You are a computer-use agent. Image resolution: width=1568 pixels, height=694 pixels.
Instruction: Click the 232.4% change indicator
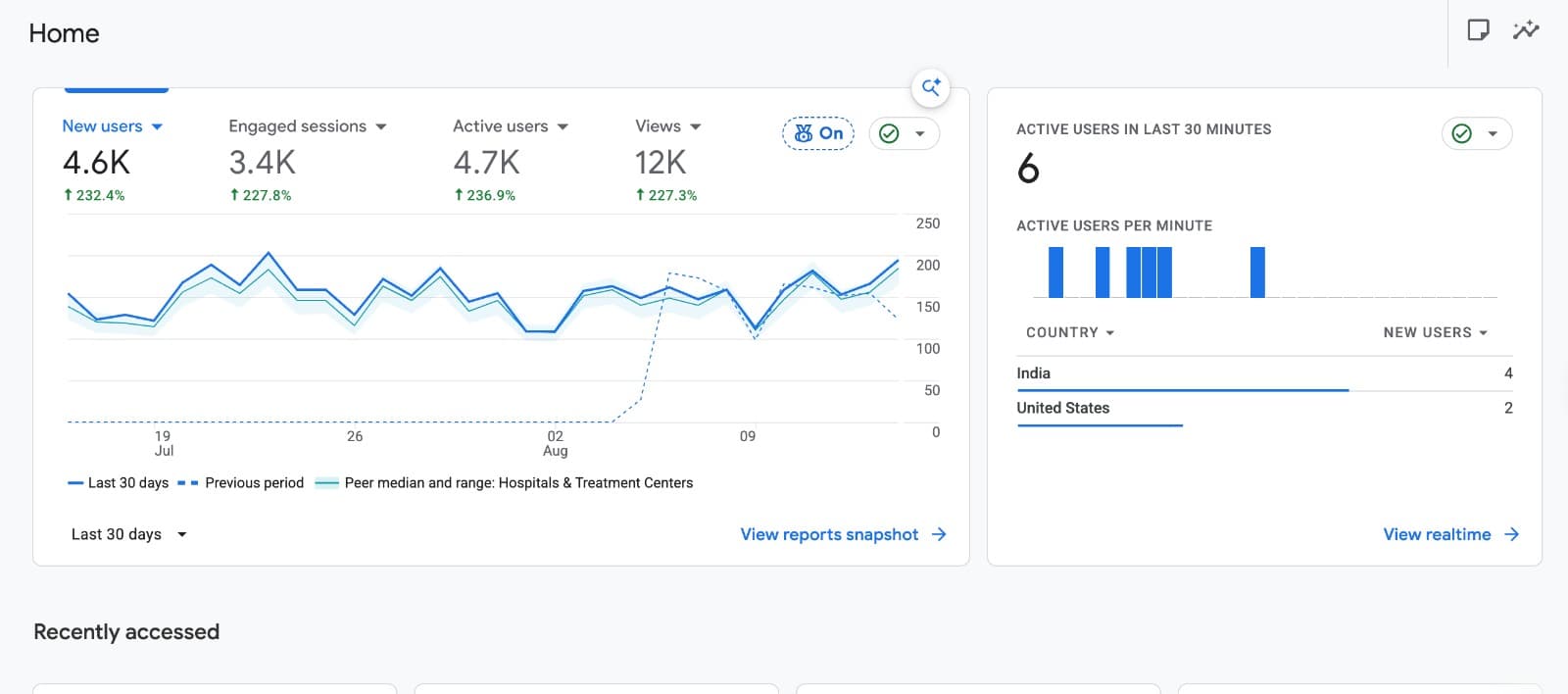[94, 195]
